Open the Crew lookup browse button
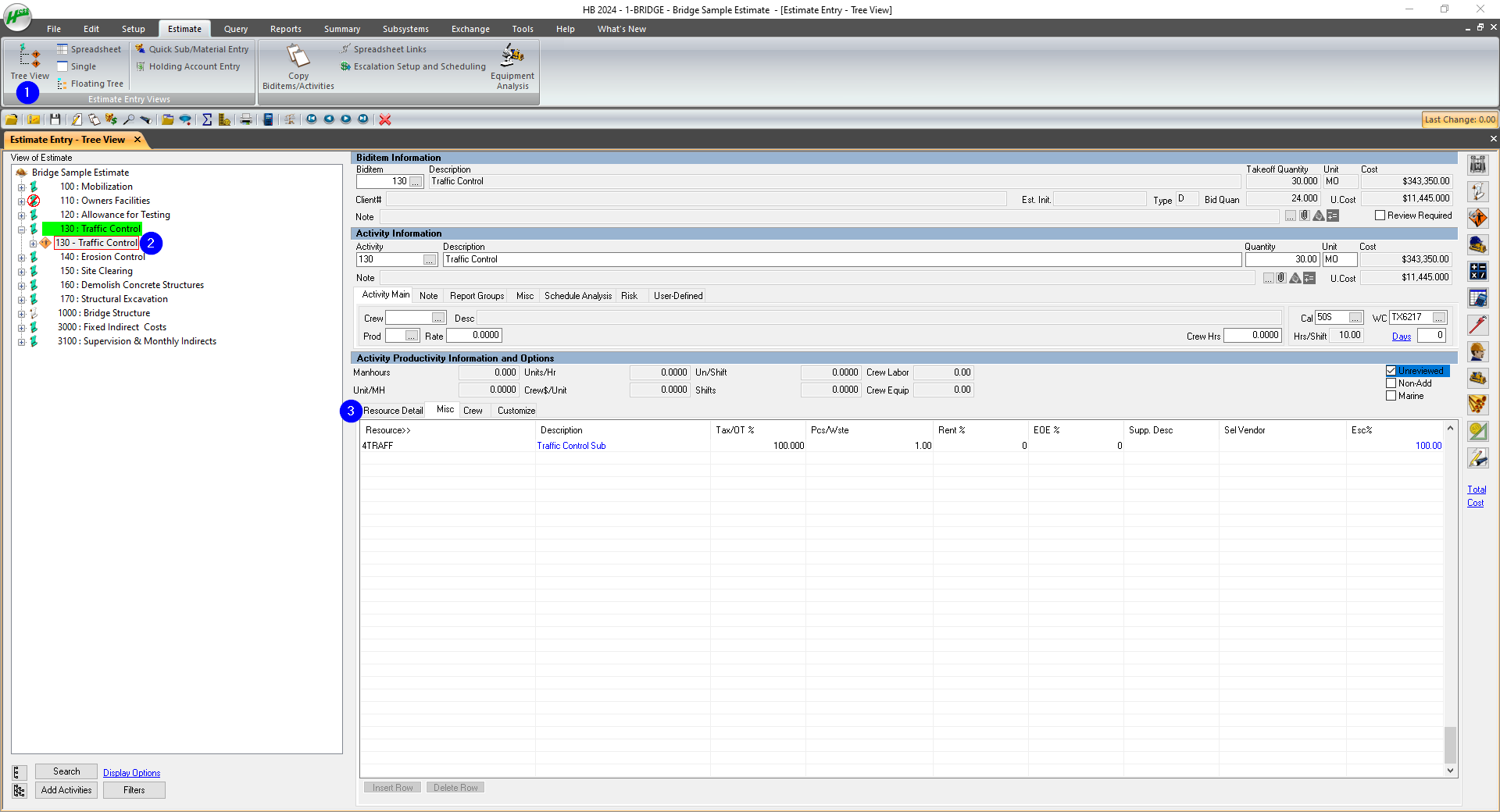Screen dimensions: 1500x812 point(438,318)
